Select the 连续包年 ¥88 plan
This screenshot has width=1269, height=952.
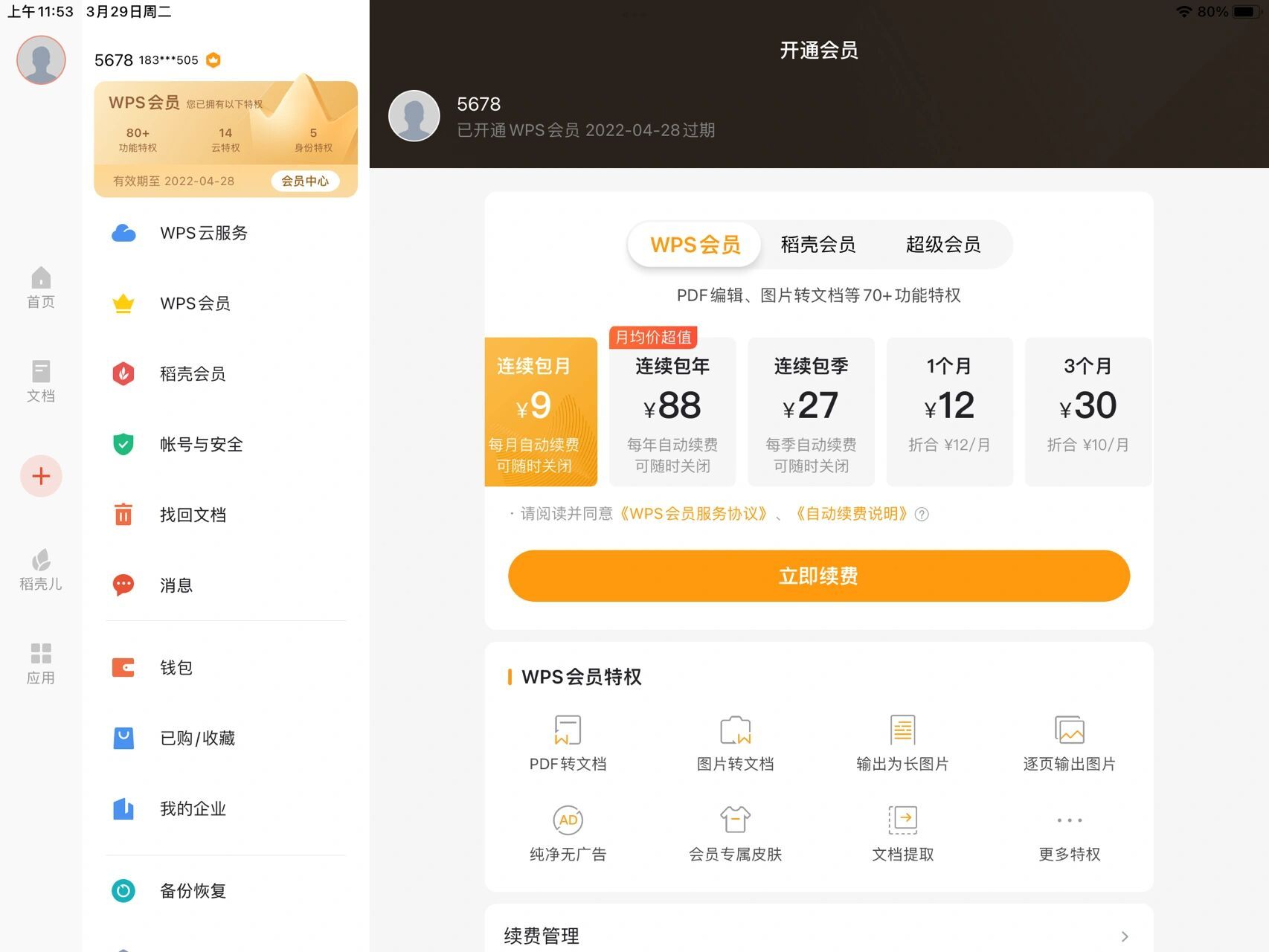coord(672,411)
